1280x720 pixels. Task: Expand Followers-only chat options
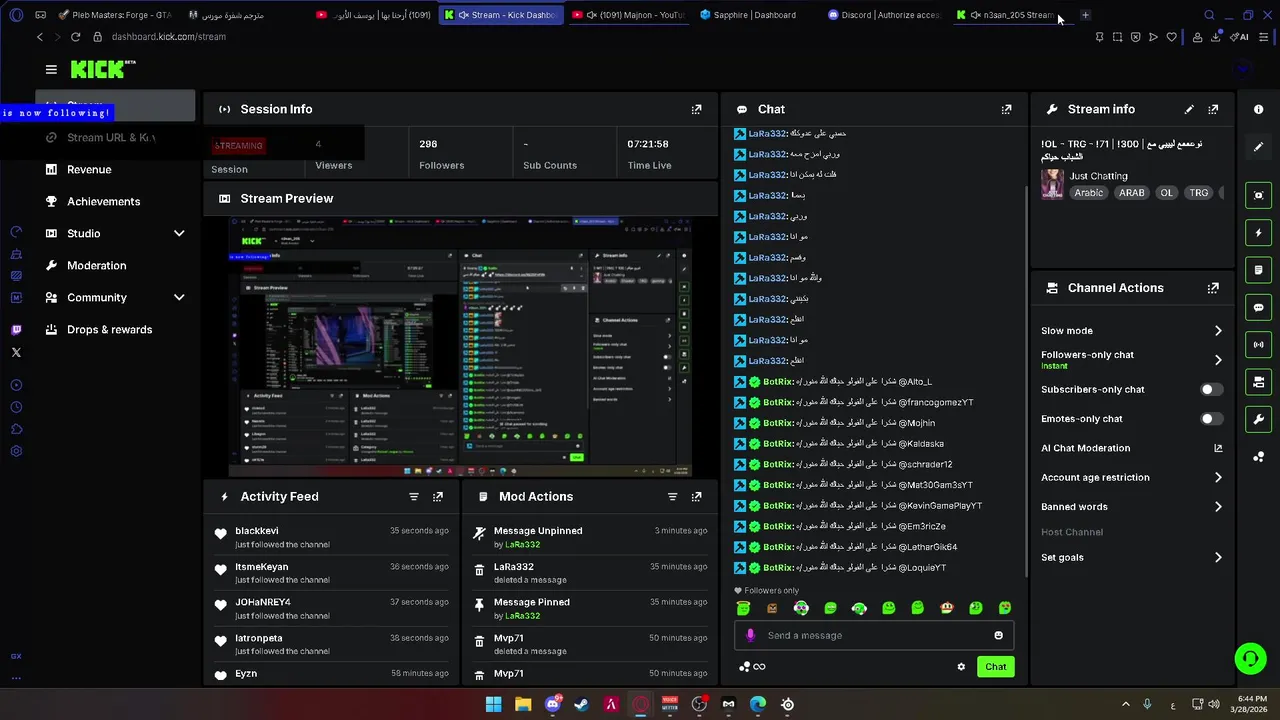(x=1218, y=360)
